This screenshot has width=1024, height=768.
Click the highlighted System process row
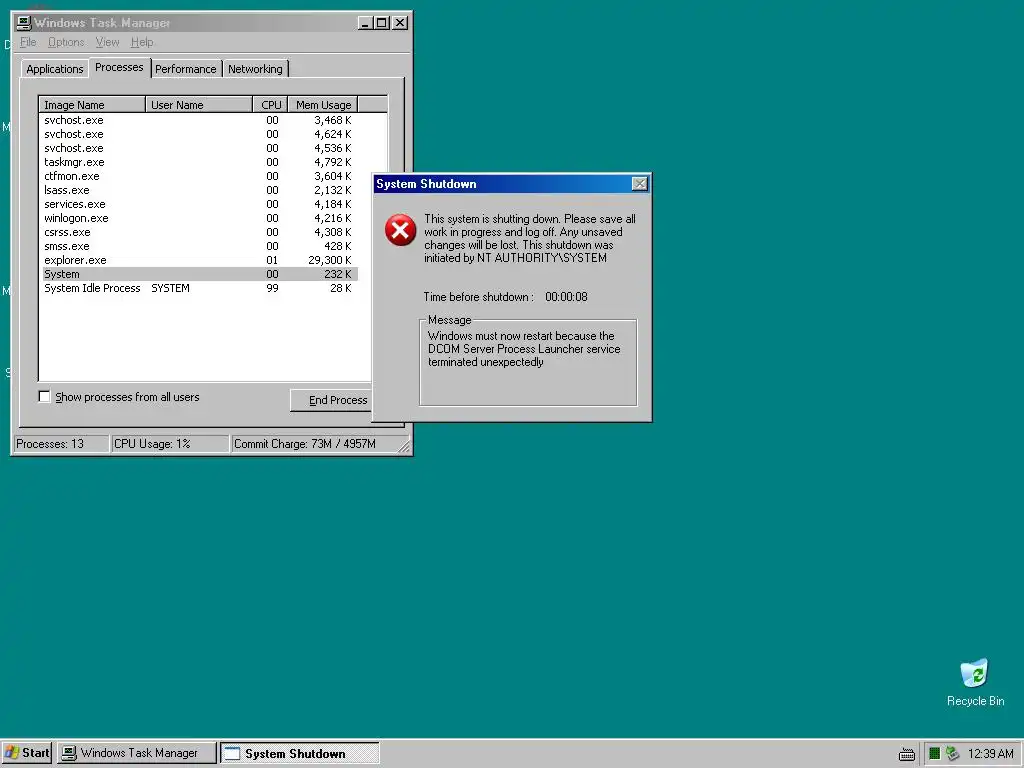pyautogui.click(x=200, y=274)
